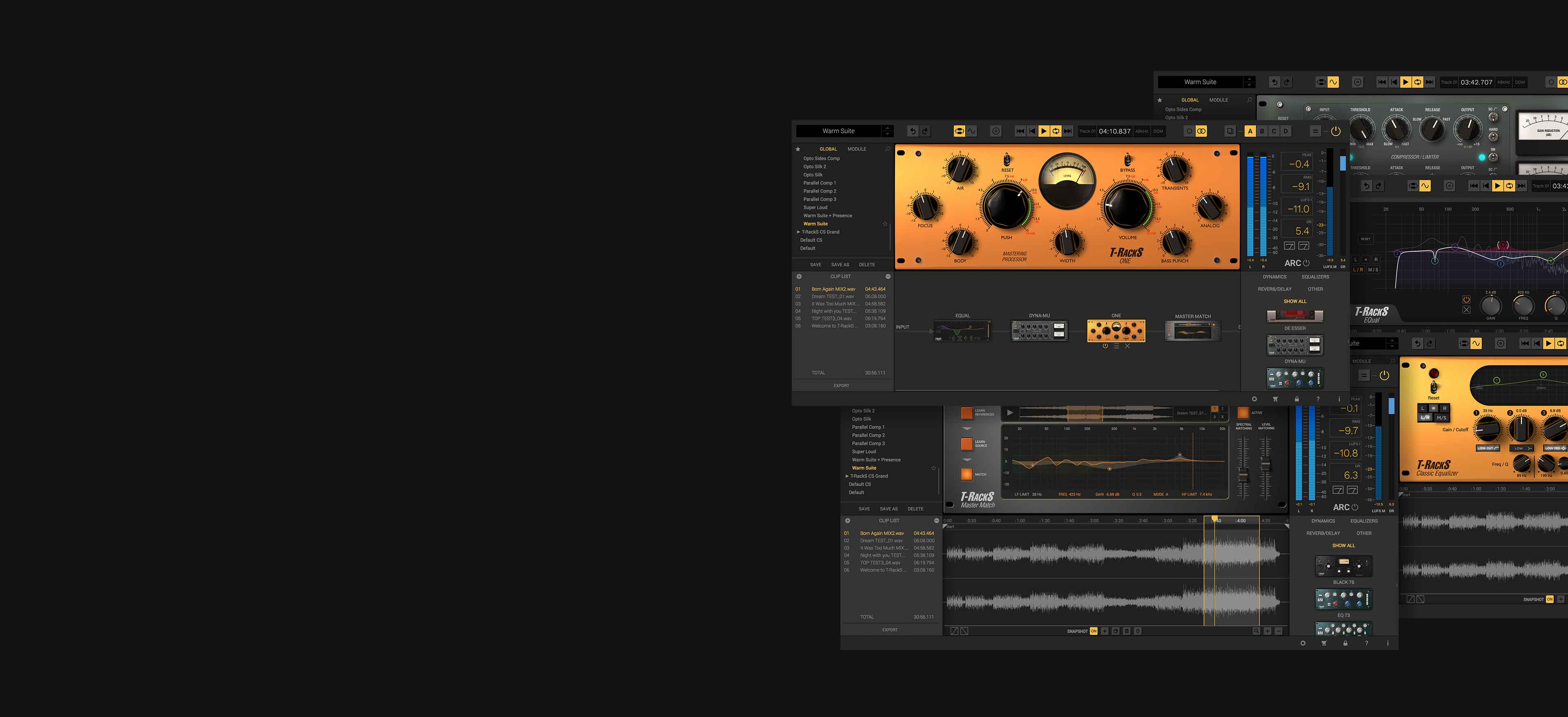Flip the RESET switch on T-RackS ONE

point(1007,160)
